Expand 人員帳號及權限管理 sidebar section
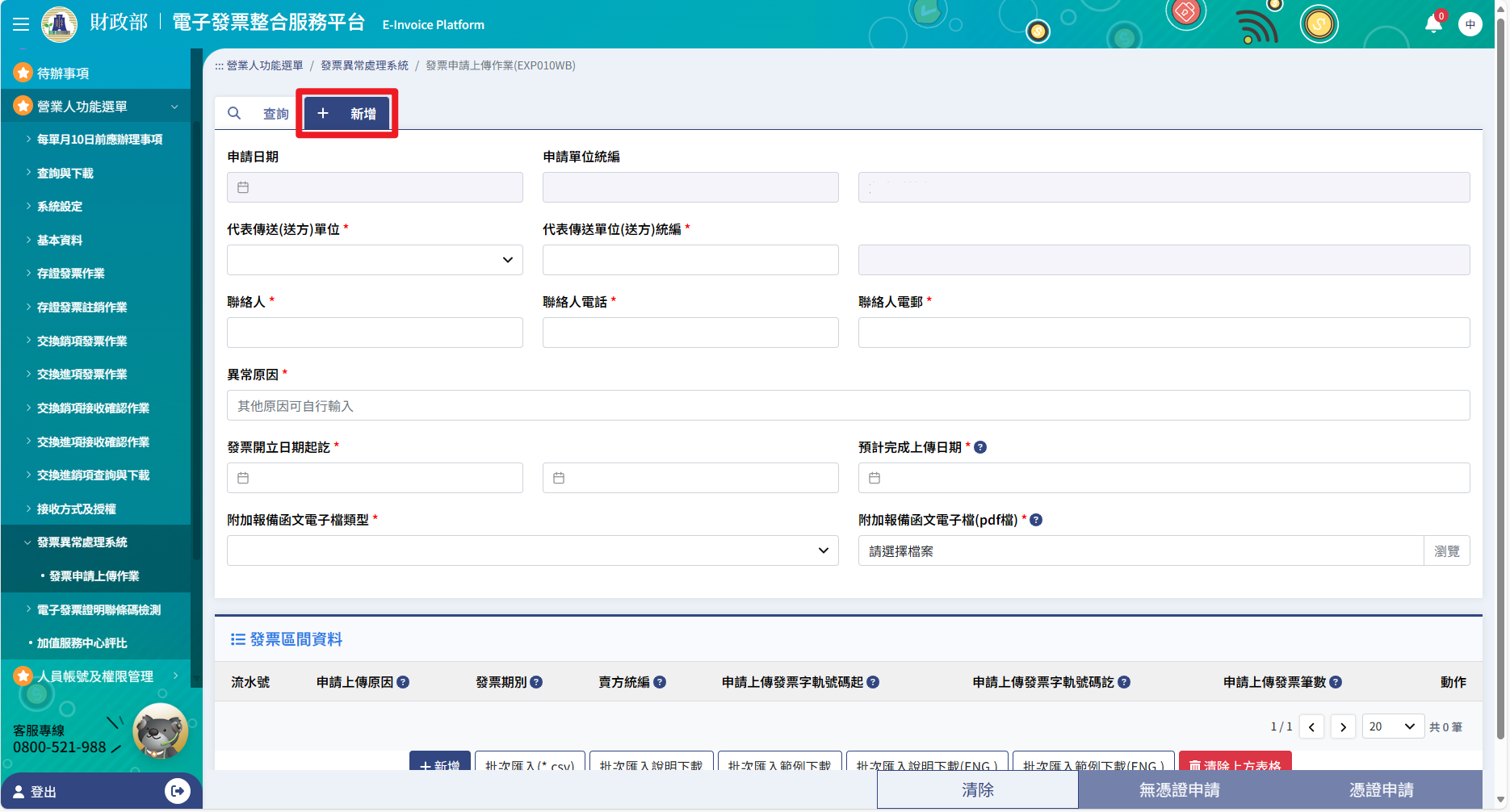 (95, 676)
